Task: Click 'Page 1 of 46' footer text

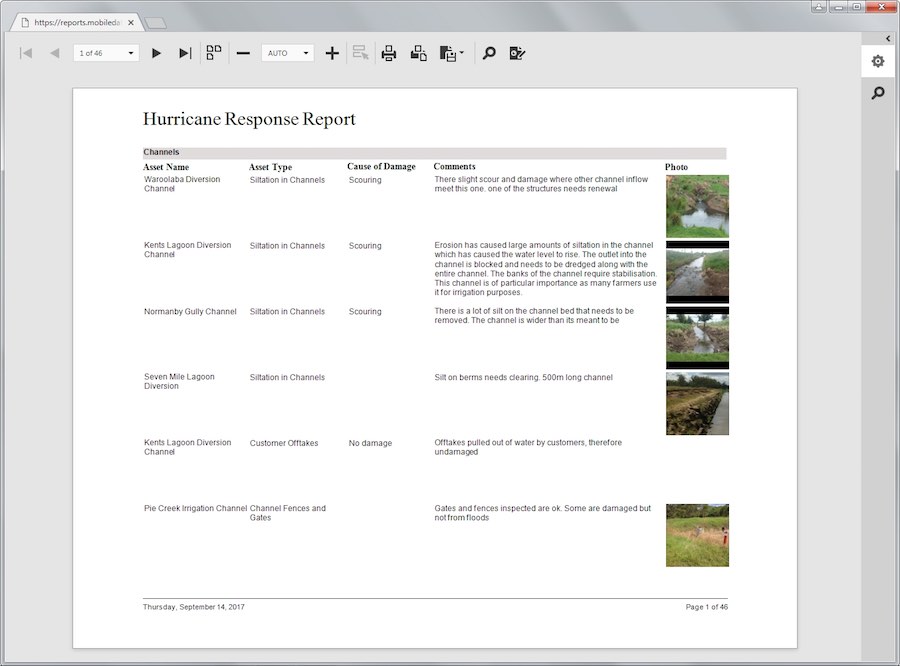Action: tap(707, 607)
